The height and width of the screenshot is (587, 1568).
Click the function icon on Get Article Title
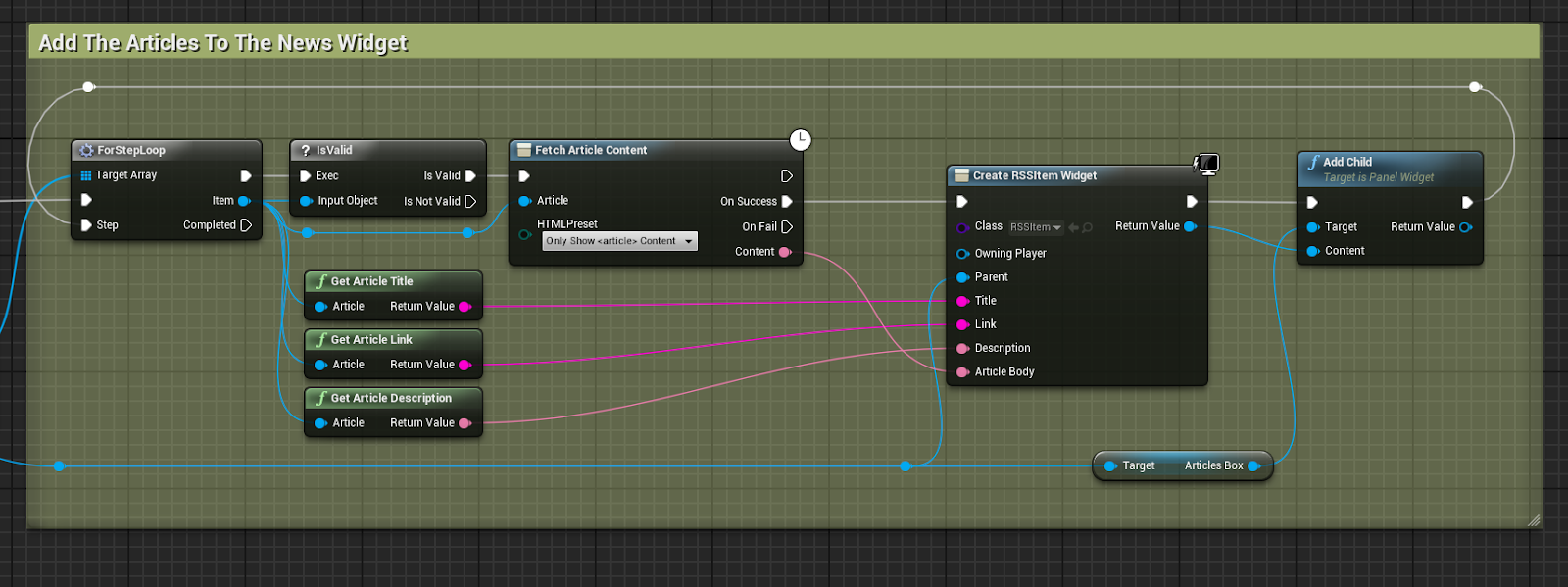tap(320, 281)
